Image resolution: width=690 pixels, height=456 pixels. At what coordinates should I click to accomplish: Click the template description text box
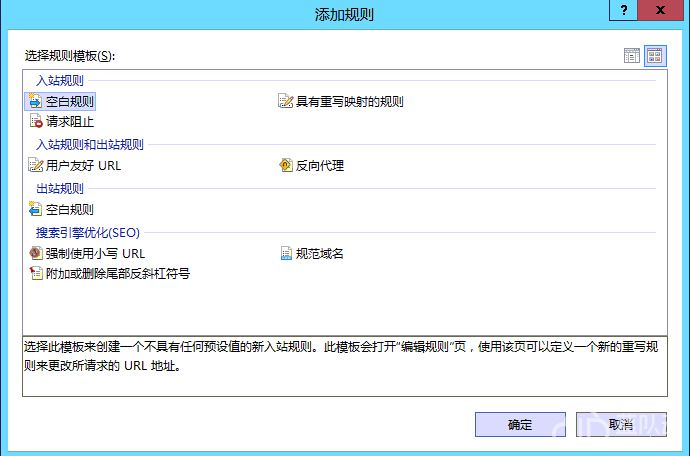click(x=344, y=367)
